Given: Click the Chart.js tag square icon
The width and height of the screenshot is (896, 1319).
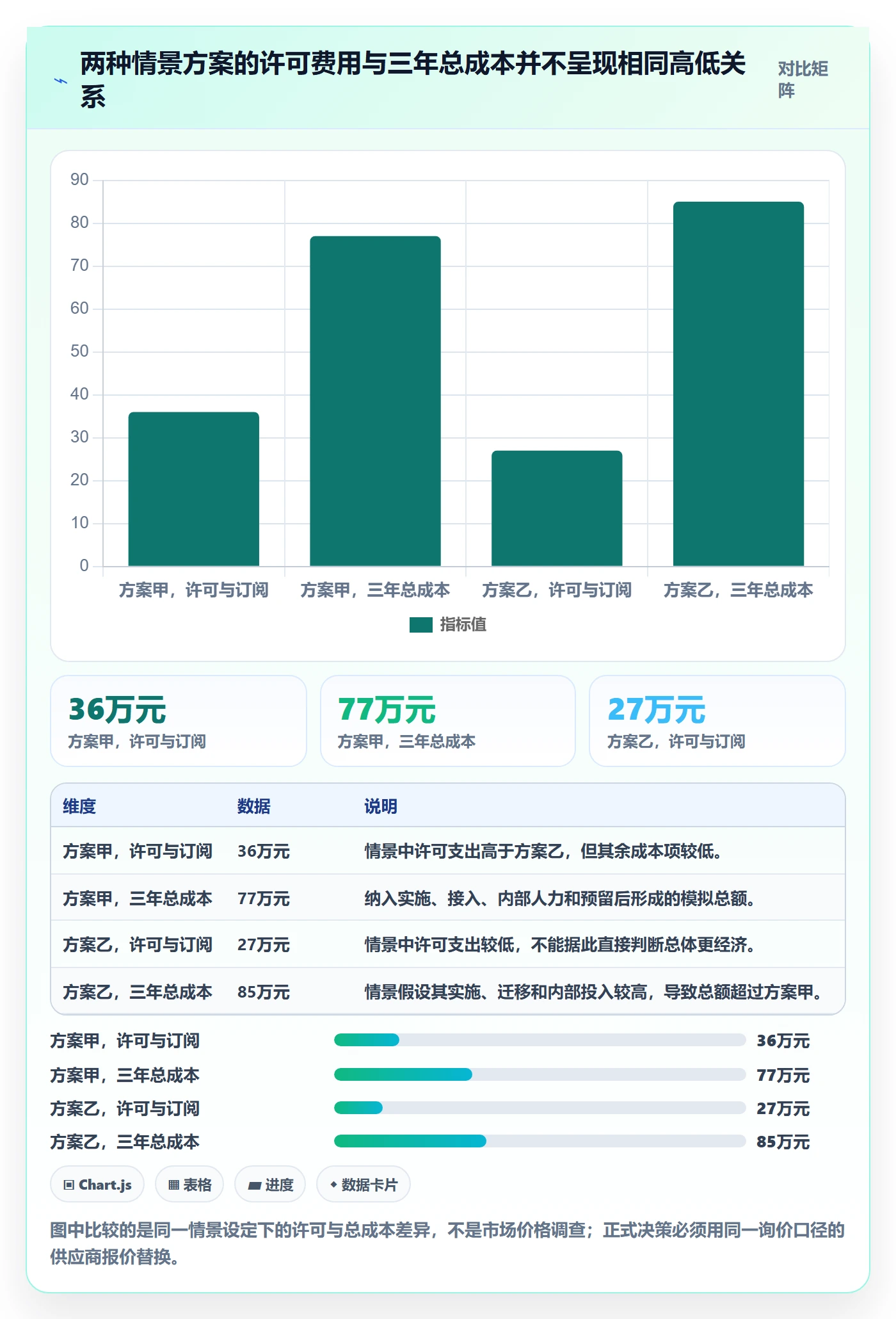Looking at the screenshot, I should [69, 1185].
